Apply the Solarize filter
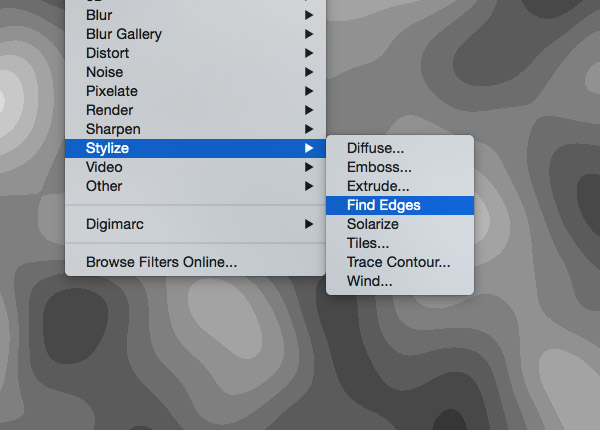Viewport: 600px width, 430px height. (x=373, y=224)
